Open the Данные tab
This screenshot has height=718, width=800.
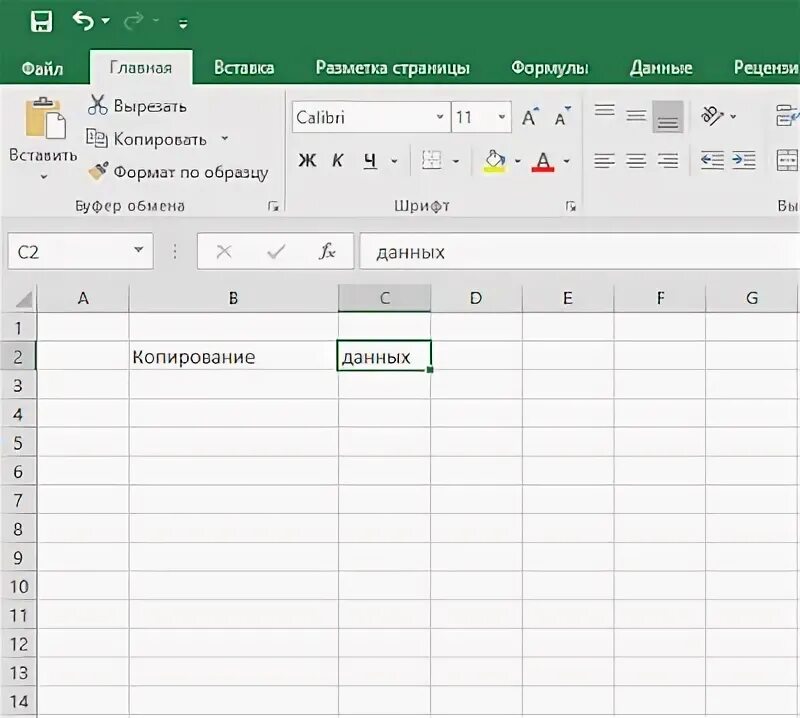[x=661, y=67]
